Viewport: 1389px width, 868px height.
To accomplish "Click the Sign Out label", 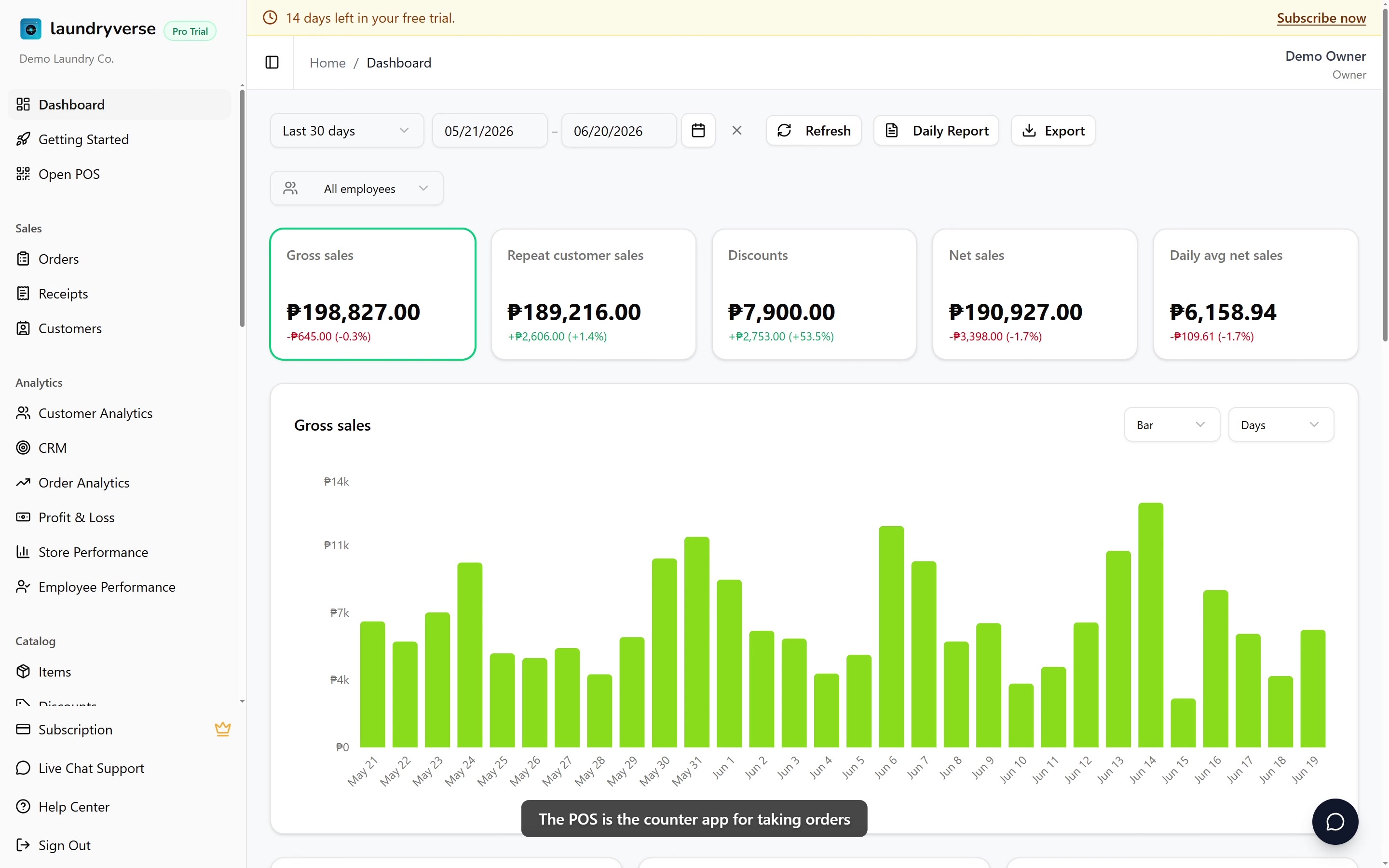I will [64, 845].
